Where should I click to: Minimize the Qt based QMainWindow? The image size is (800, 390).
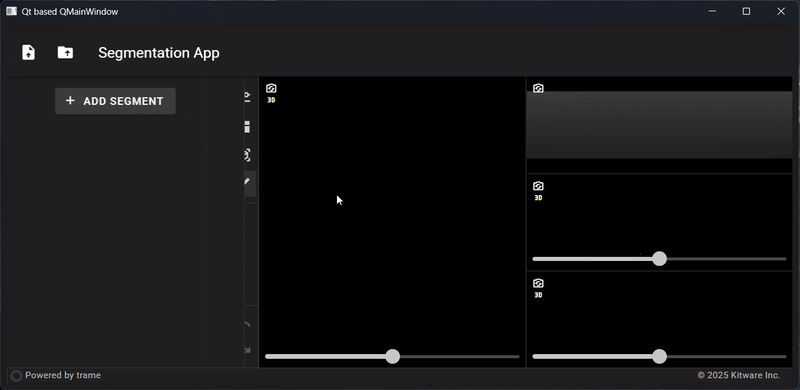(712, 11)
